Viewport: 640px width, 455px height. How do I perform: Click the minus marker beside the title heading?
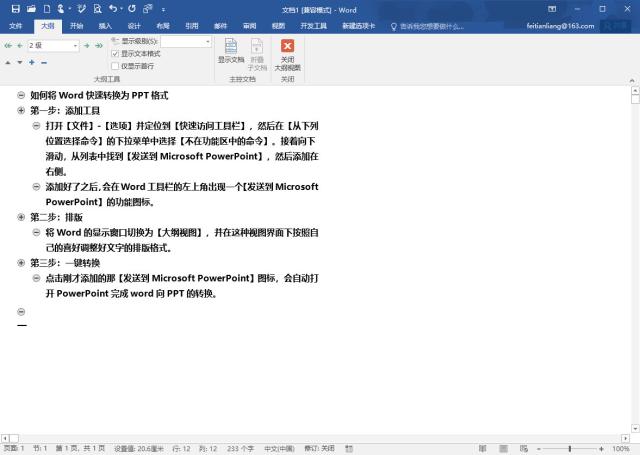(x=21, y=95)
